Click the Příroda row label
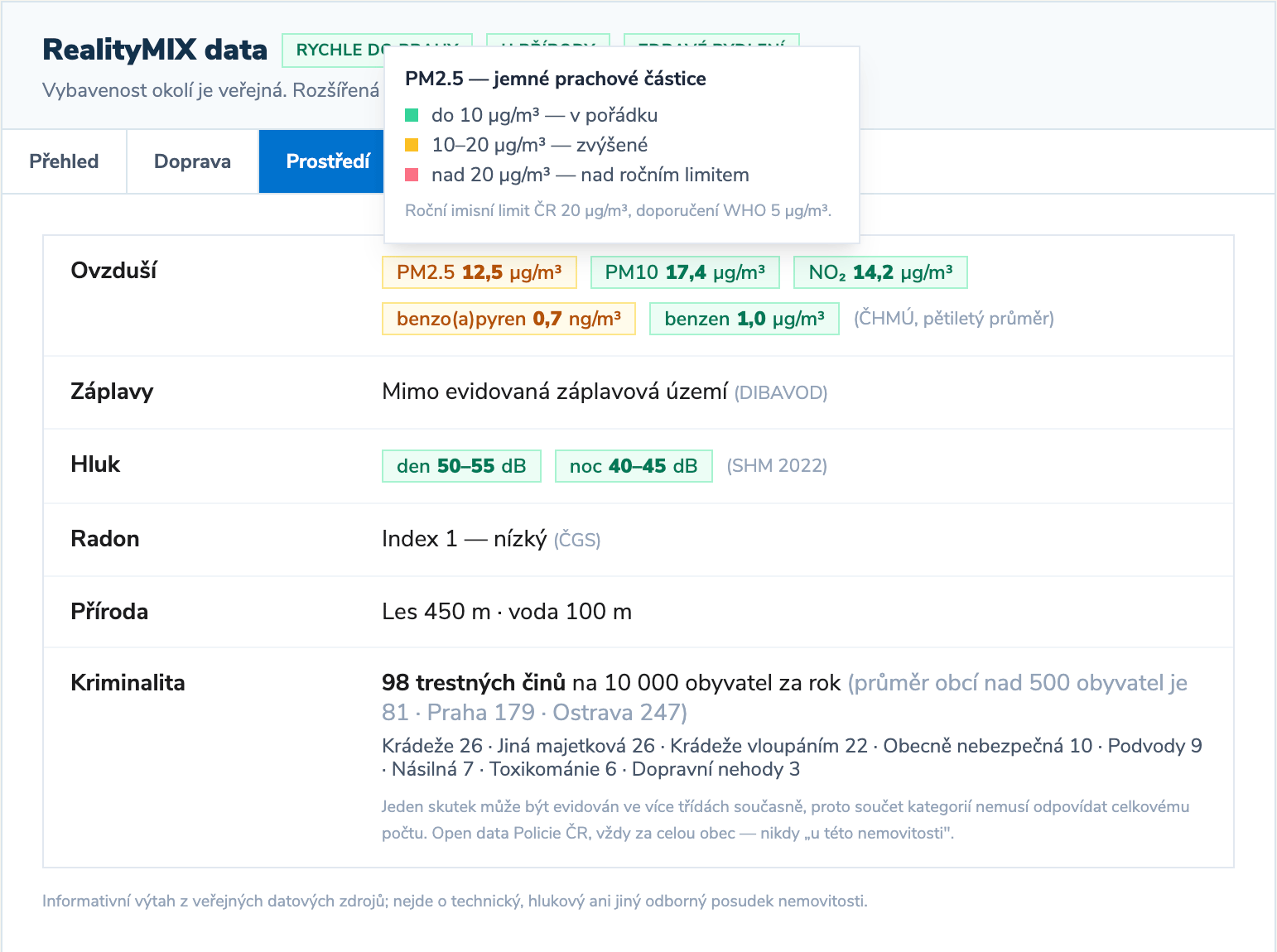Screen dimensions: 1277x952 (109, 612)
